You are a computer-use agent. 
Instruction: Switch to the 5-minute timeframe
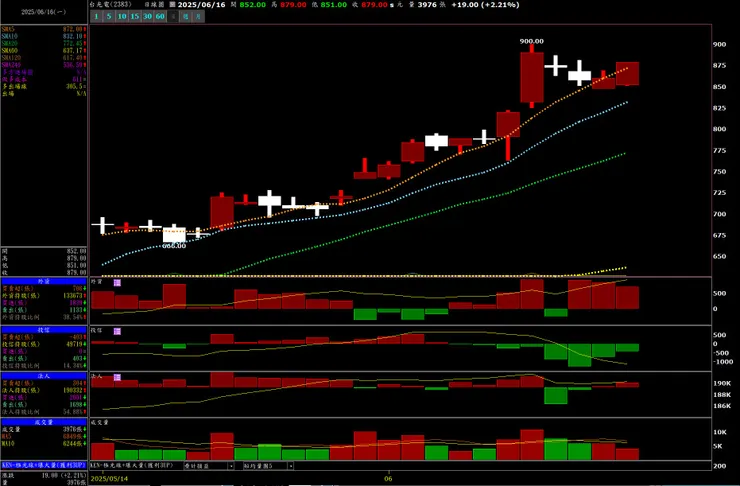point(109,17)
